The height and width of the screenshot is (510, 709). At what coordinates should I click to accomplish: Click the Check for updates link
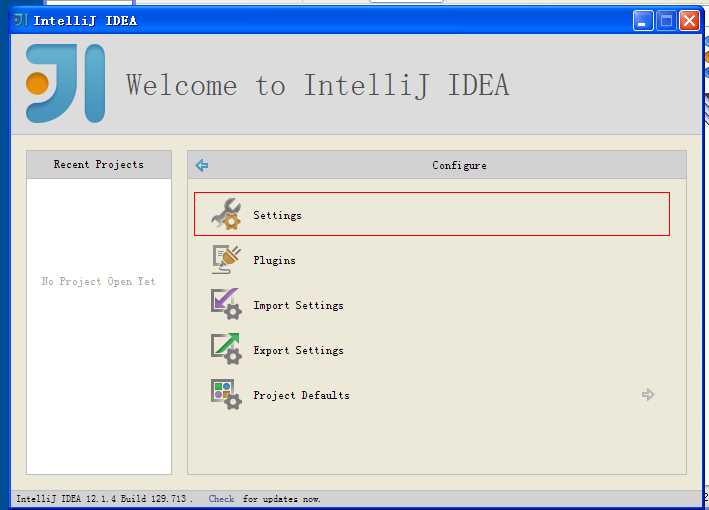tap(221, 499)
